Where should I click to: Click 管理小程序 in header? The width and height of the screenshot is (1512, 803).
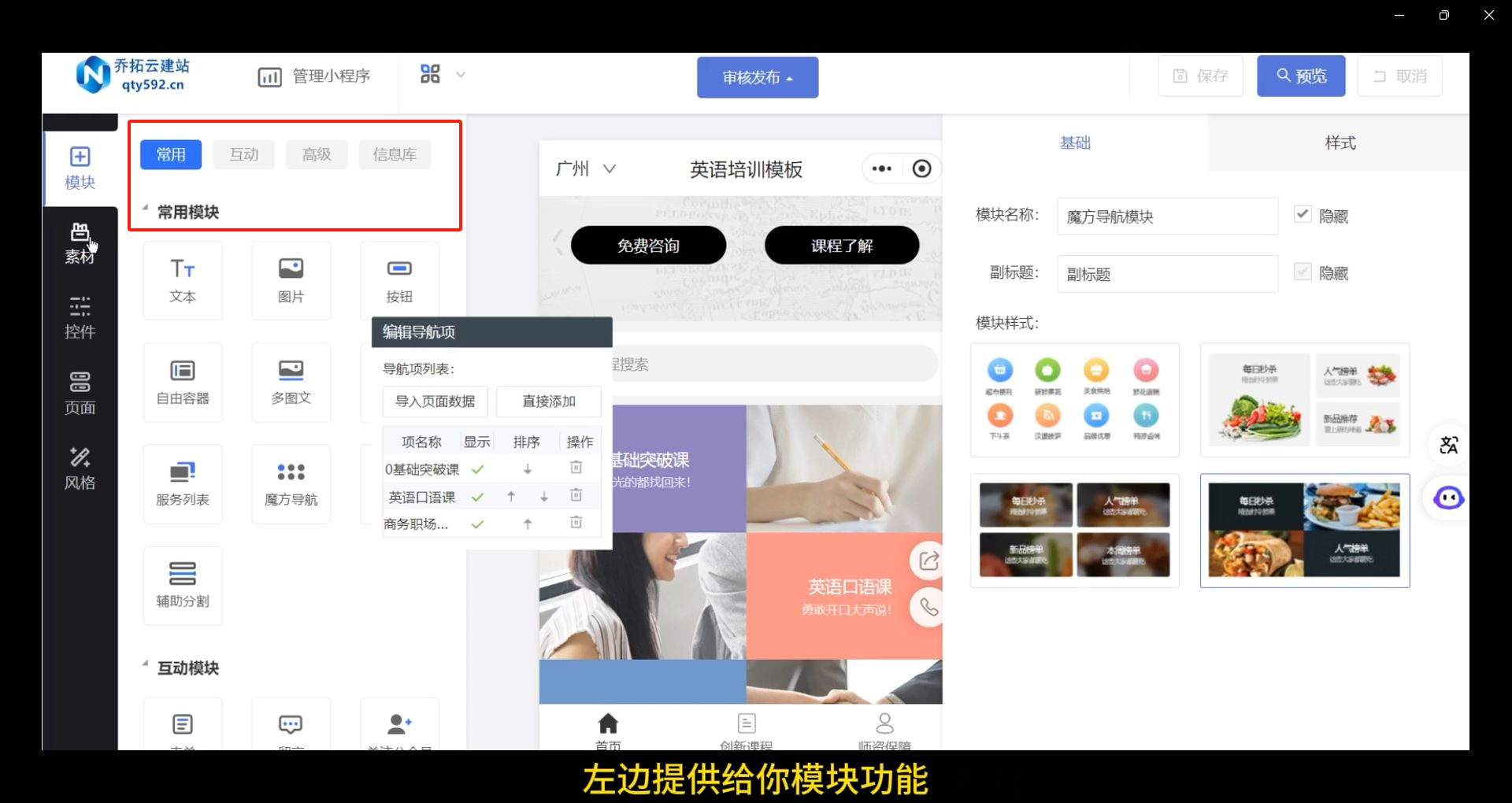[313, 76]
